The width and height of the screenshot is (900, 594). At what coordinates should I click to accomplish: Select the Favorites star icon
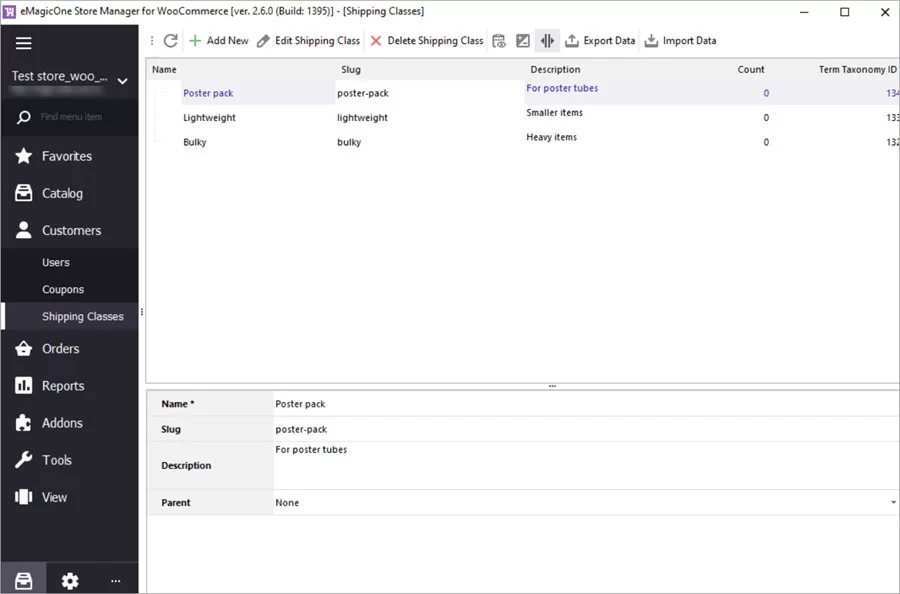(x=22, y=156)
